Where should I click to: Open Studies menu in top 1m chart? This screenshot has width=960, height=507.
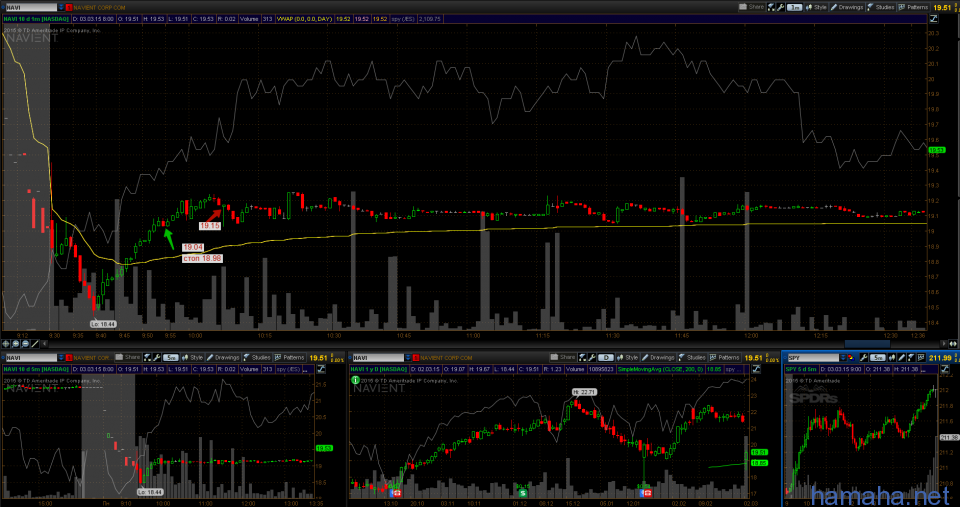click(880, 7)
